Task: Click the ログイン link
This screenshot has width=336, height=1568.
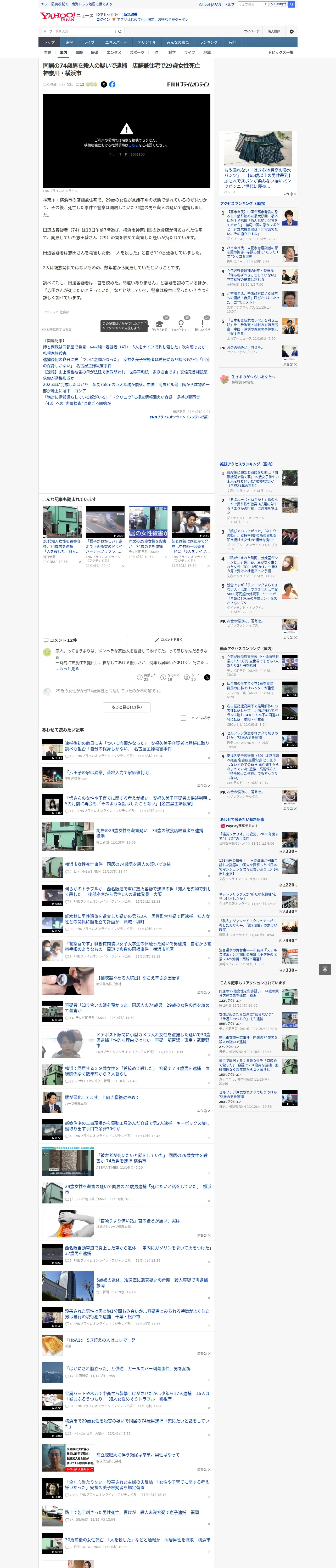Action: pyautogui.click(x=103, y=20)
